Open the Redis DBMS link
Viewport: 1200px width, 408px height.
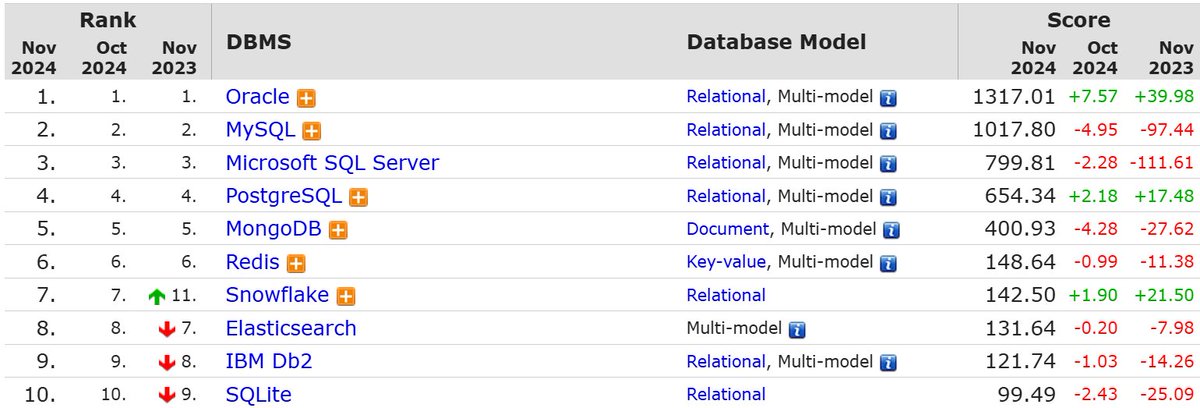(253, 262)
